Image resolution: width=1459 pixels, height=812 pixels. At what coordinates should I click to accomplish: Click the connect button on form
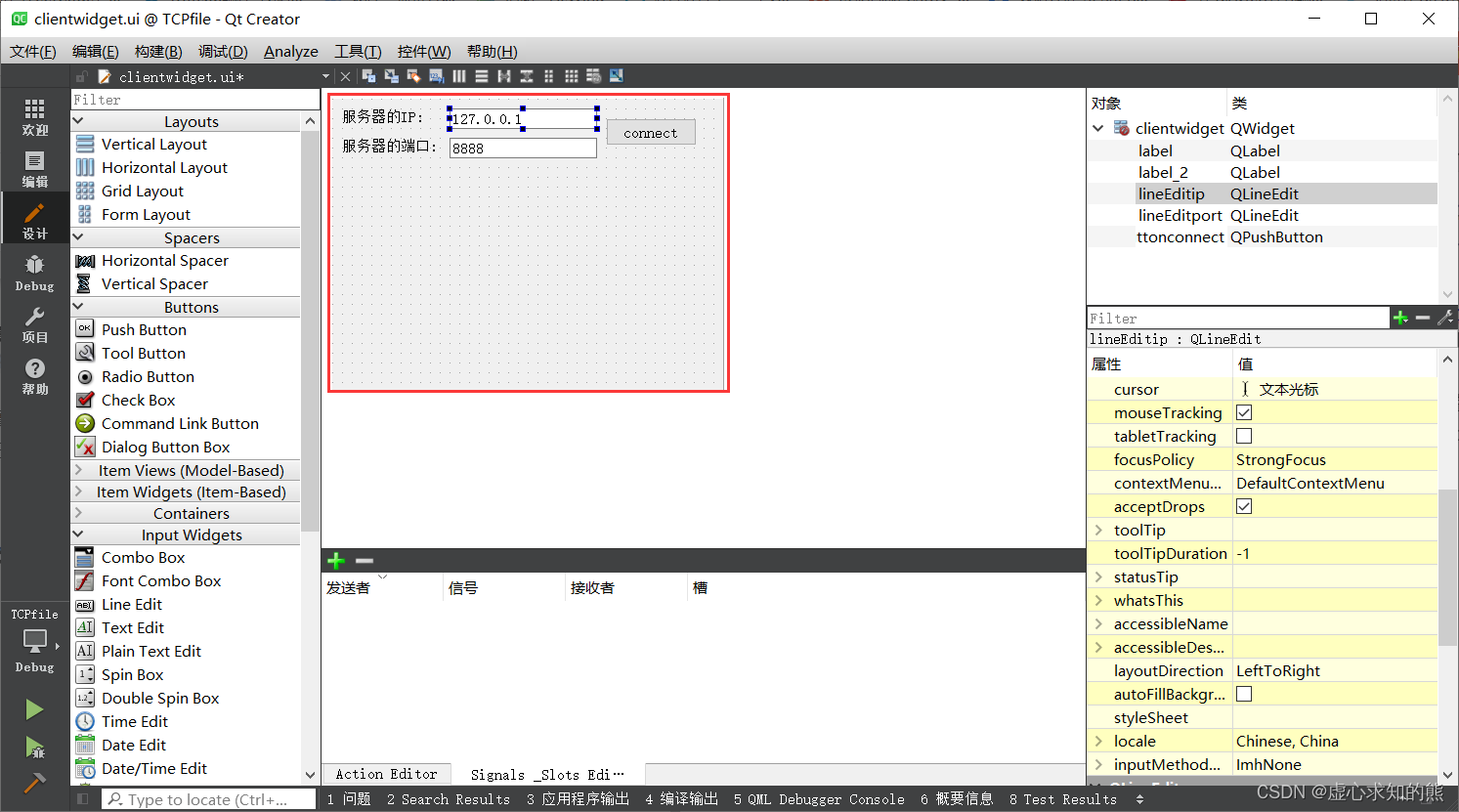pos(651,133)
